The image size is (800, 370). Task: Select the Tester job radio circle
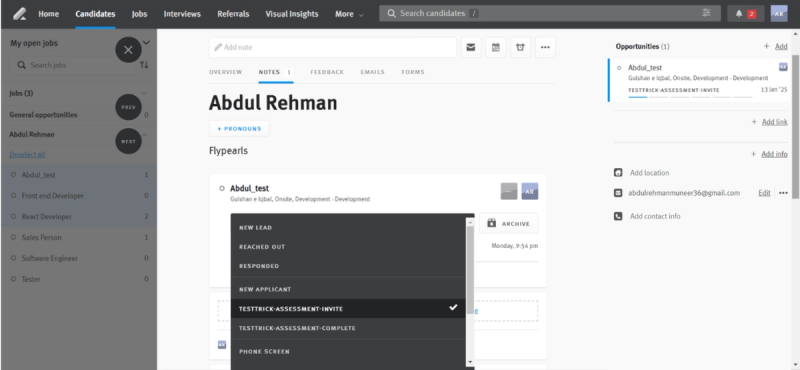(x=13, y=279)
